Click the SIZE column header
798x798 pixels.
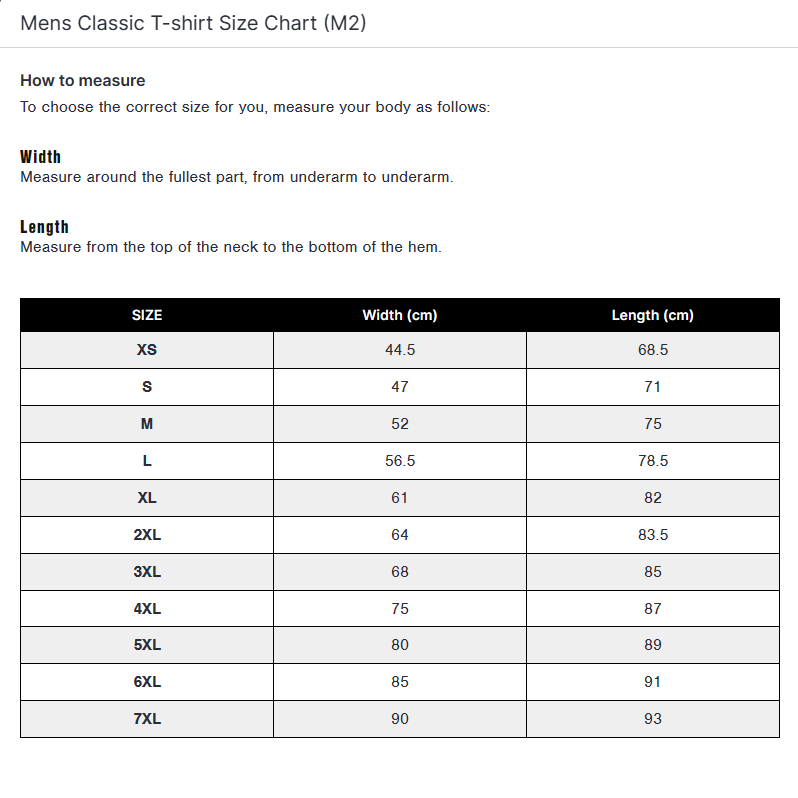[x=147, y=315]
